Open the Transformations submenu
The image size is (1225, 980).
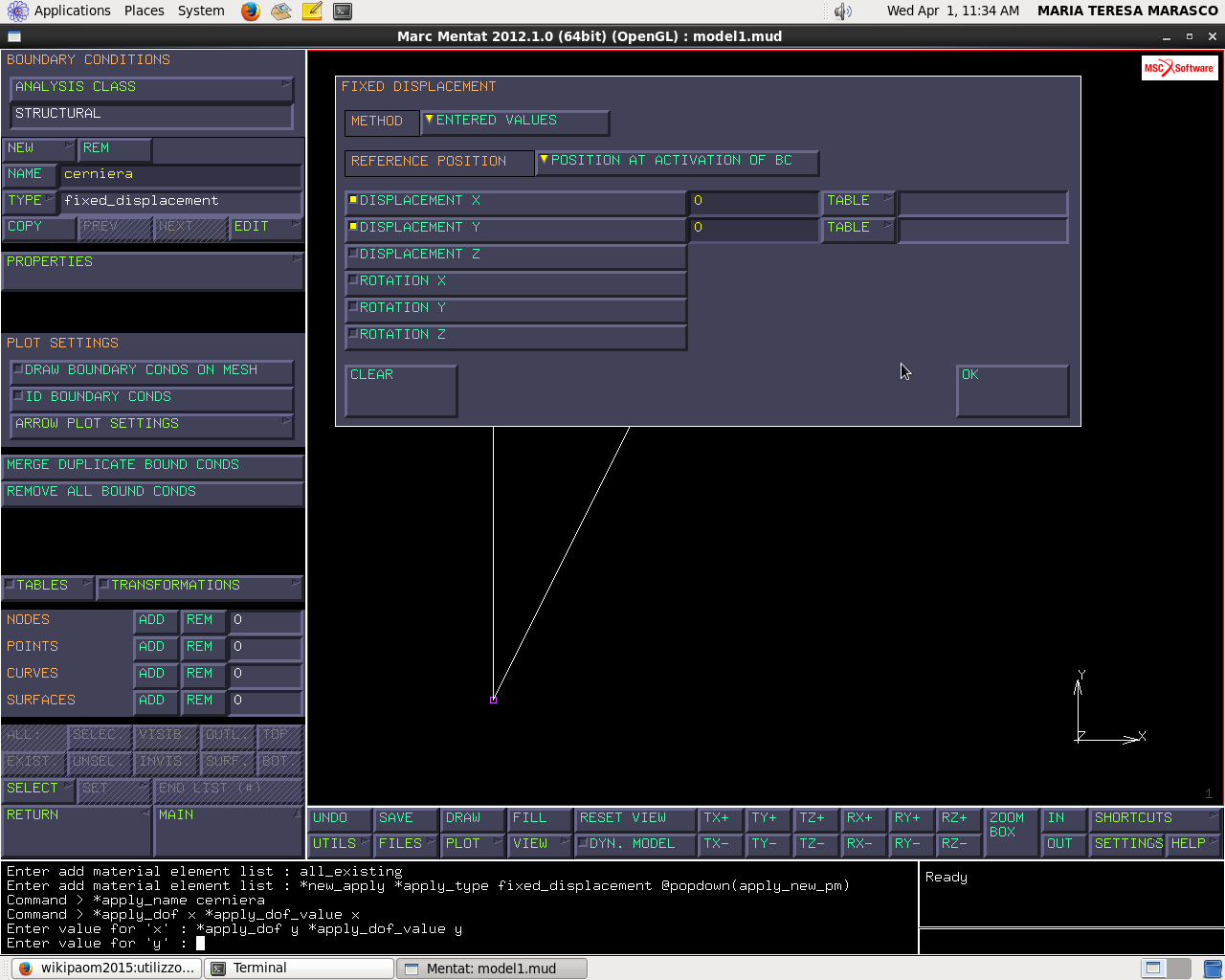coord(199,587)
